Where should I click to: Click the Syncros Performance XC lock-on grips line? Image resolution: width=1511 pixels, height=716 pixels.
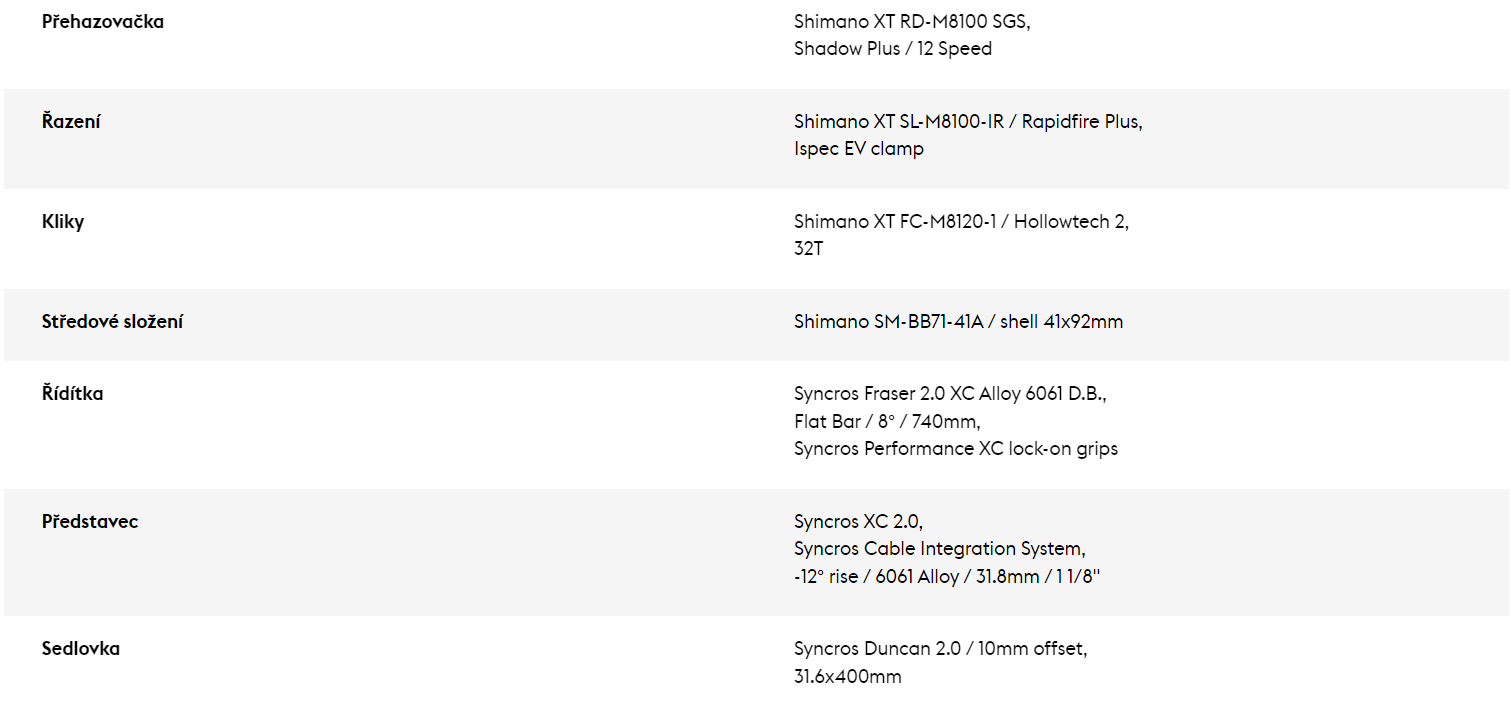(956, 449)
